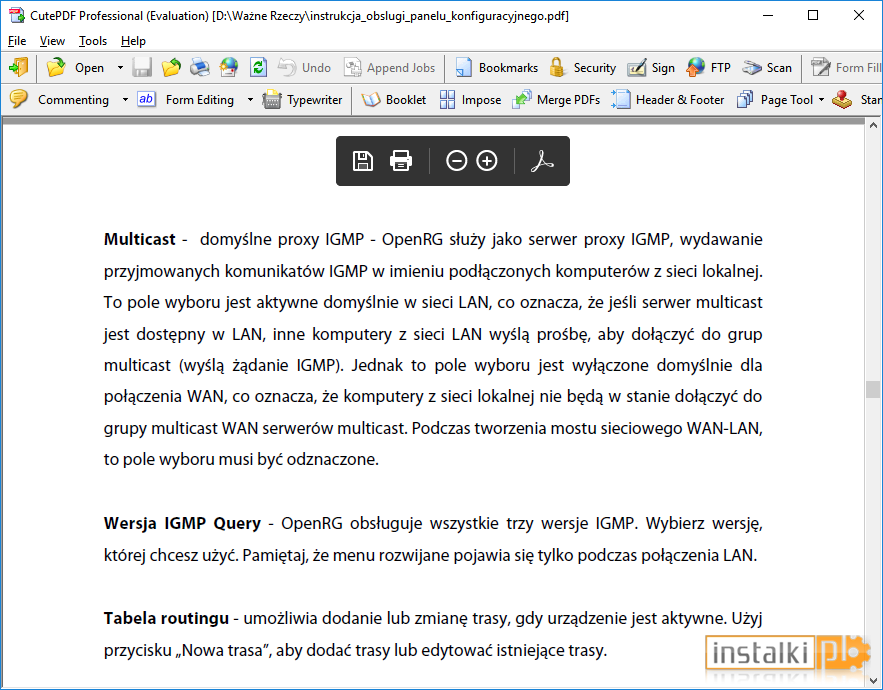Screen dimensions: 883x690
Task: Expand the Commenting dropdown arrow
Action: [125, 100]
